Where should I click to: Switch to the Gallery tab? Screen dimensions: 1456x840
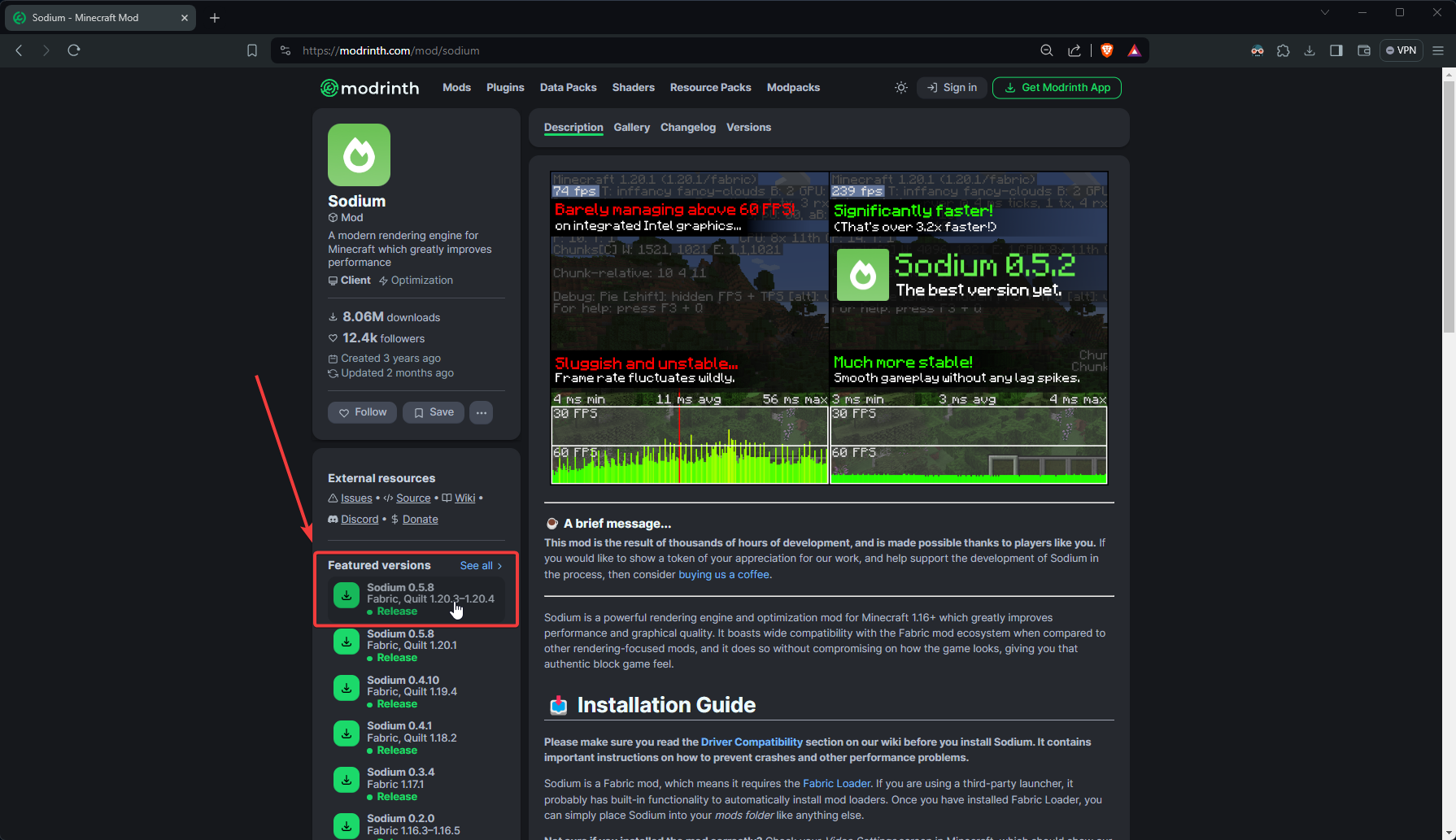click(631, 128)
